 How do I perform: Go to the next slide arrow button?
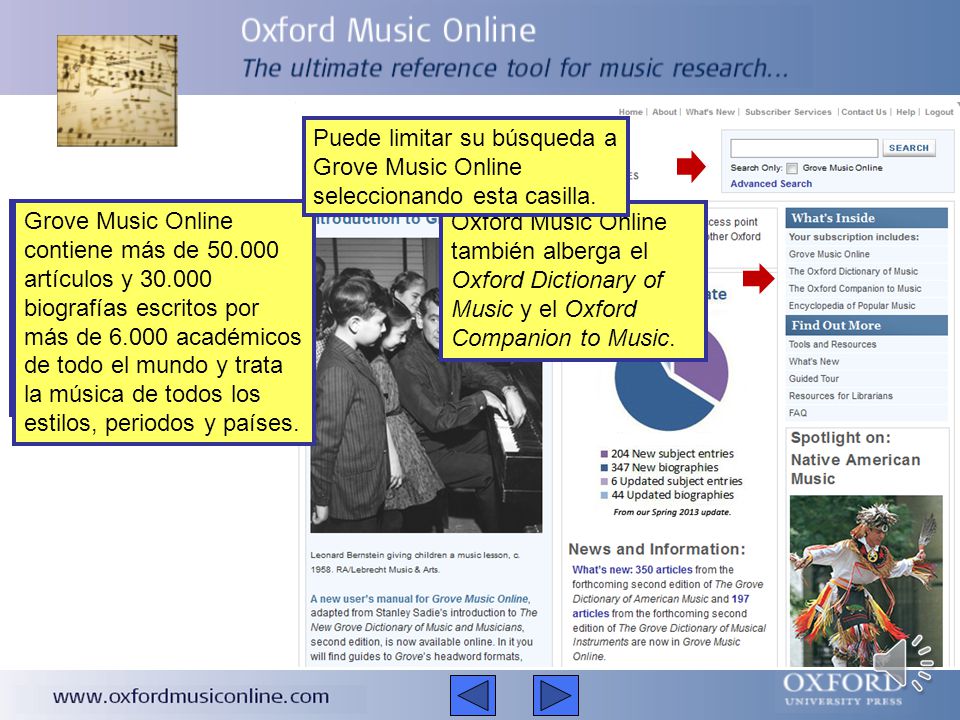pos(556,695)
